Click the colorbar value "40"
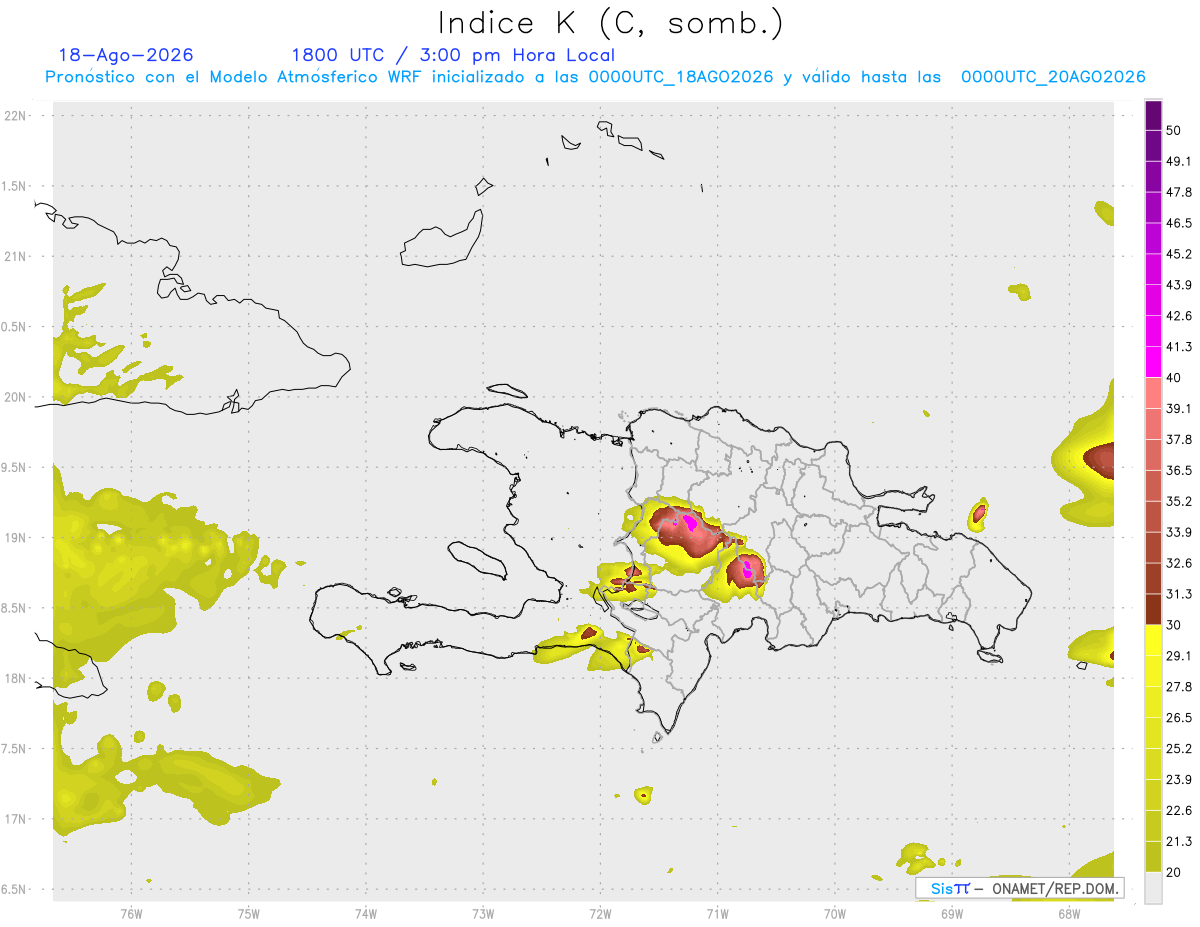The image size is (1200, 927). pyautogui.click(x=1174, y=377)
